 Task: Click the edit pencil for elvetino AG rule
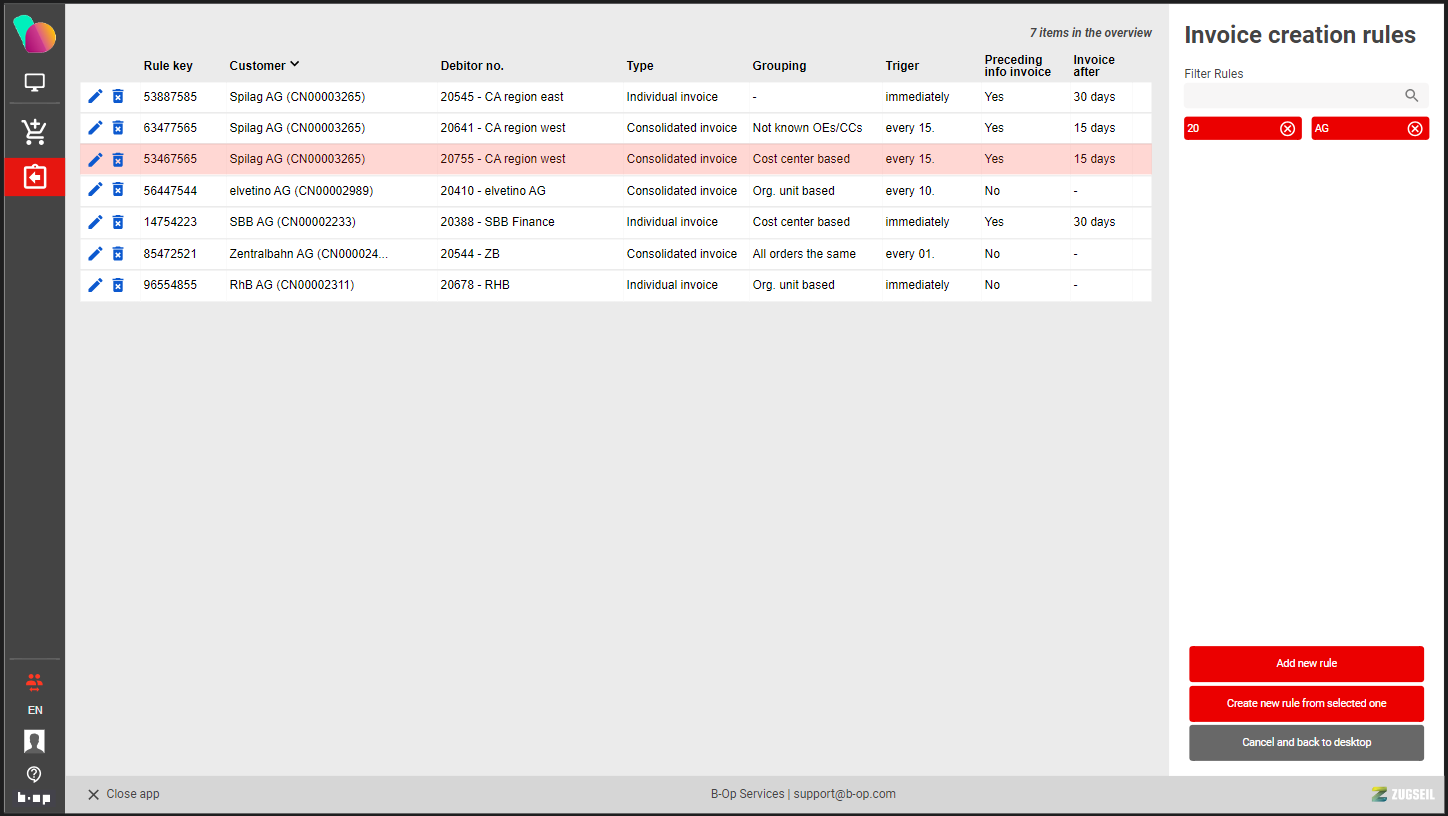click(95, 190)
